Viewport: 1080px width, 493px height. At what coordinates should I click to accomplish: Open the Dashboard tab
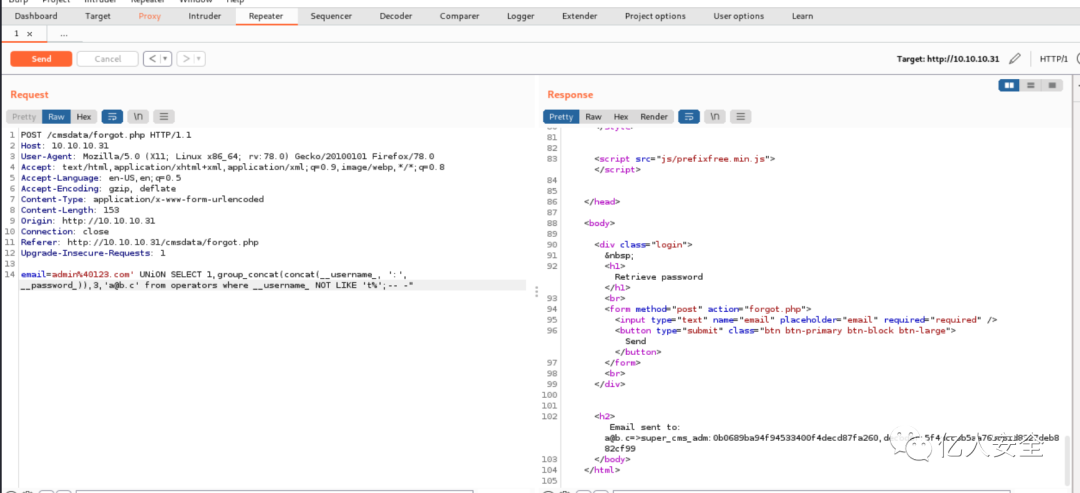36,16
